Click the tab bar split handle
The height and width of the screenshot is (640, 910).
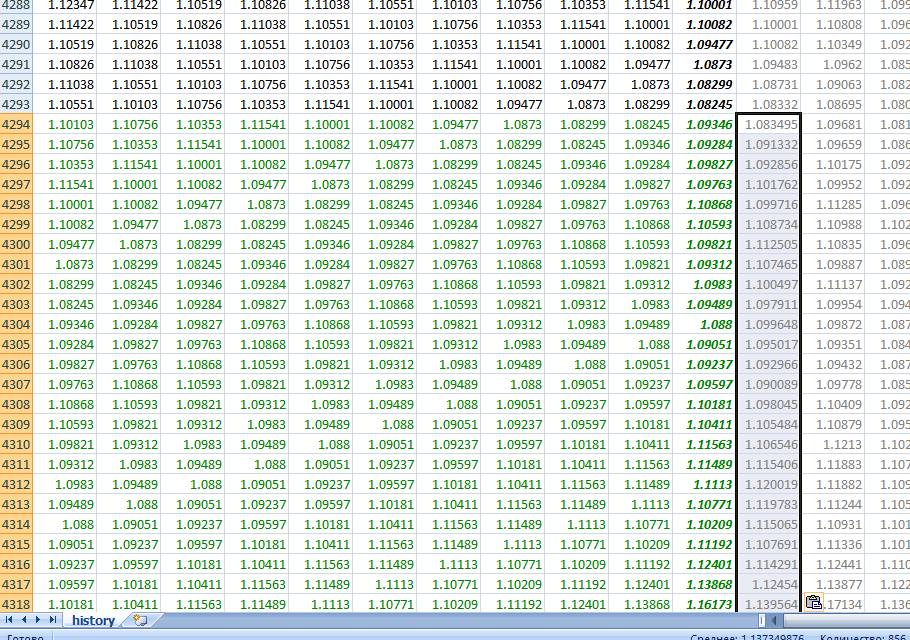pyautogui.click(x=762, y=621)
